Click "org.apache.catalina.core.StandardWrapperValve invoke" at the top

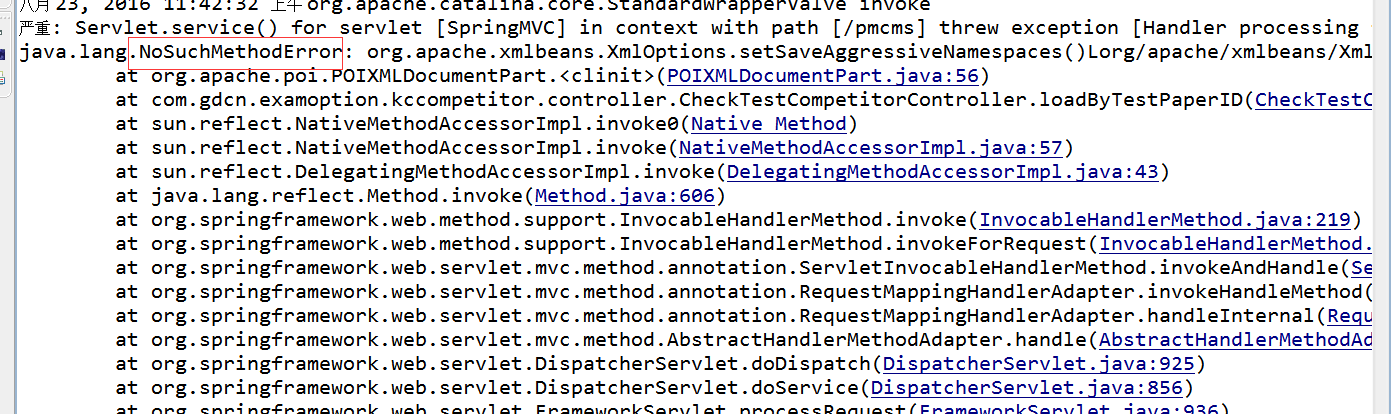click(x=619, y=5)
